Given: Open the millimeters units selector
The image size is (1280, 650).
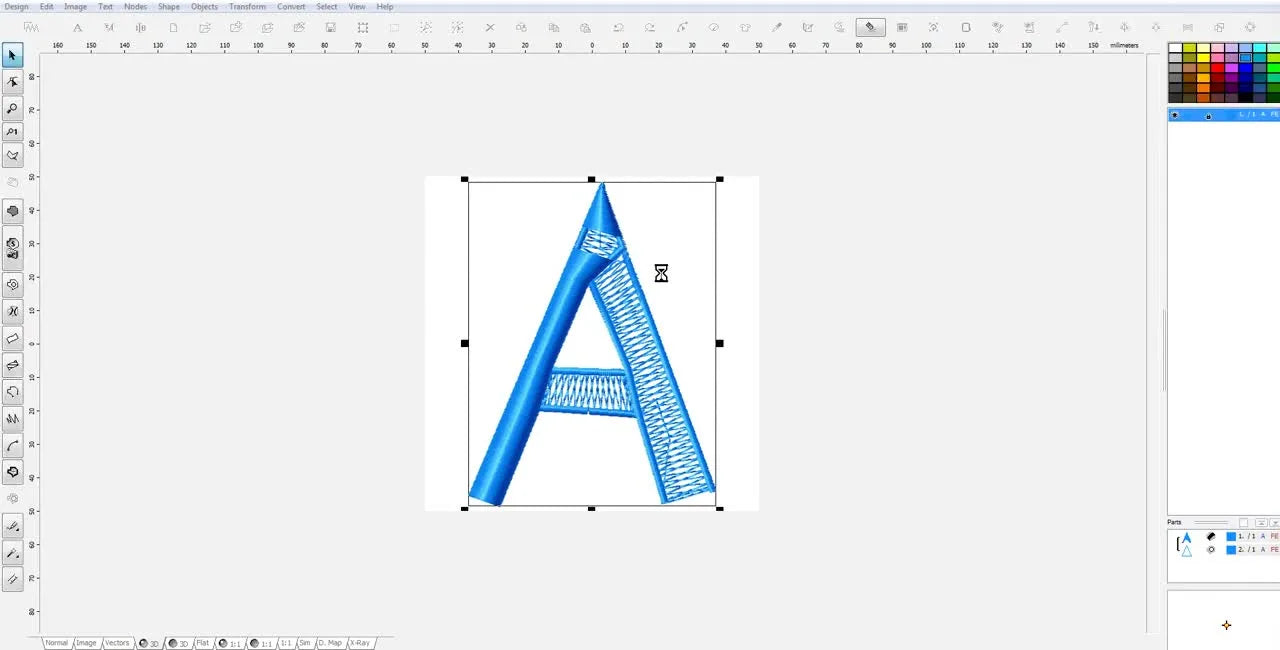Looking at the screenshot, I should click(1122, 45).
